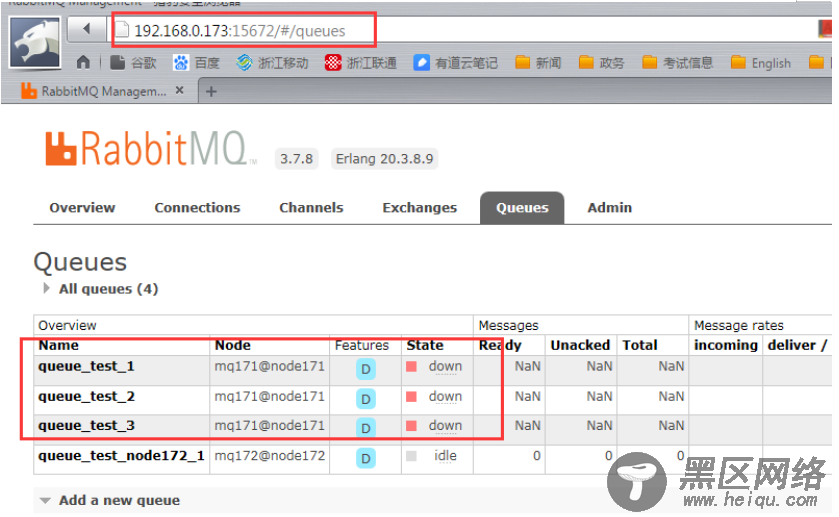Select the Queues tab
The image size is (839, 517).
coord(522,208)
